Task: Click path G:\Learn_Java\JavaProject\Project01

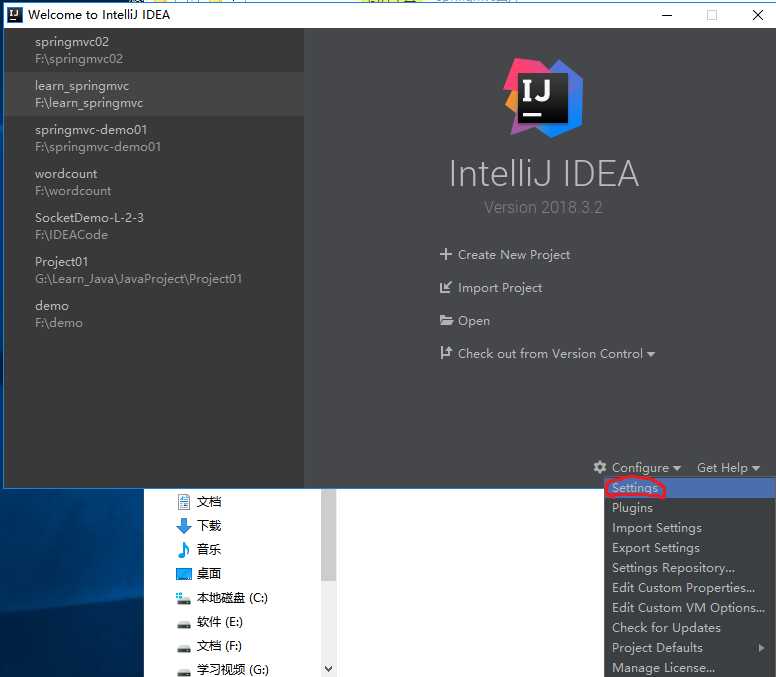Action: pos(139,279)
